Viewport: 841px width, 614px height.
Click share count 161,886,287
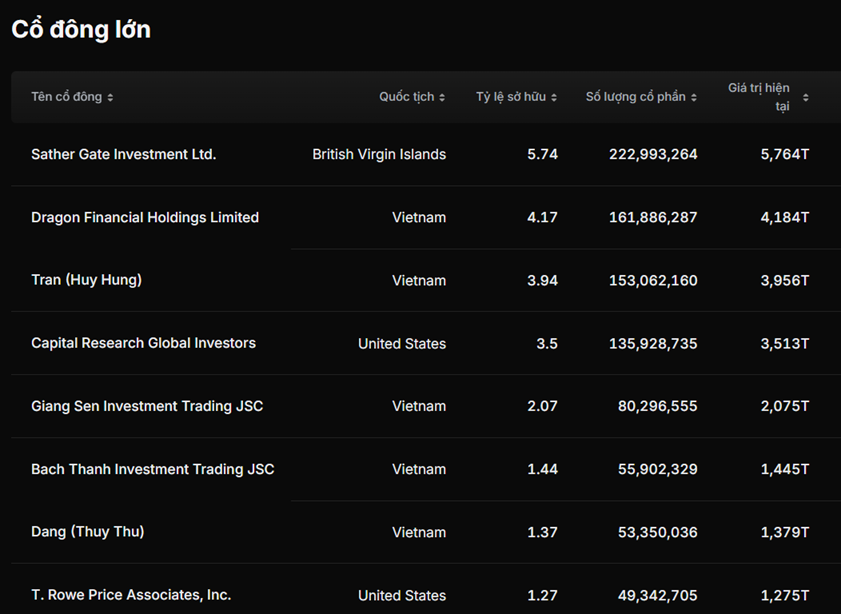(653, 217)
